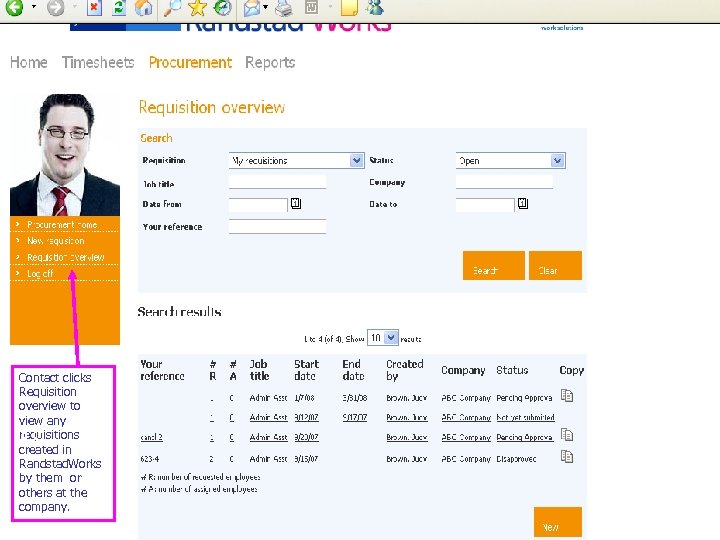720x540 pixels.
Task: Click the Date to input field
Action: (x=485, y=204)
